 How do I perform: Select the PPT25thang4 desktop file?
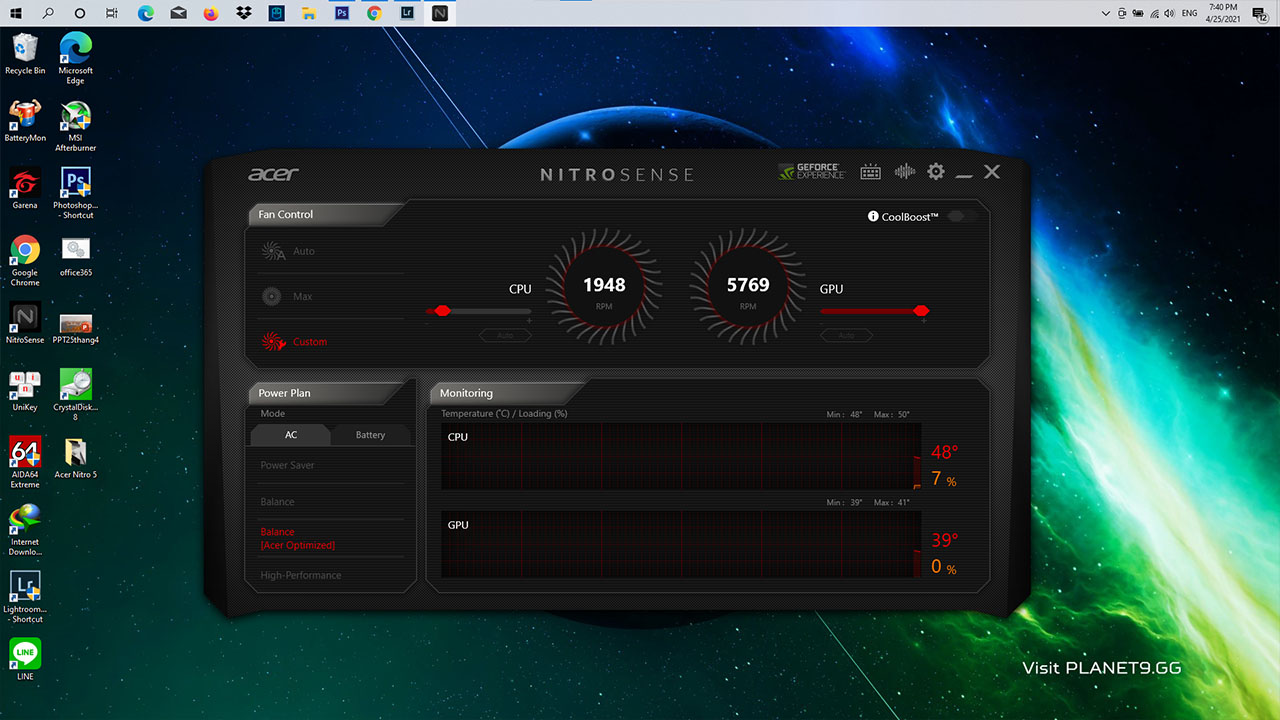click(x=76, y=327)
